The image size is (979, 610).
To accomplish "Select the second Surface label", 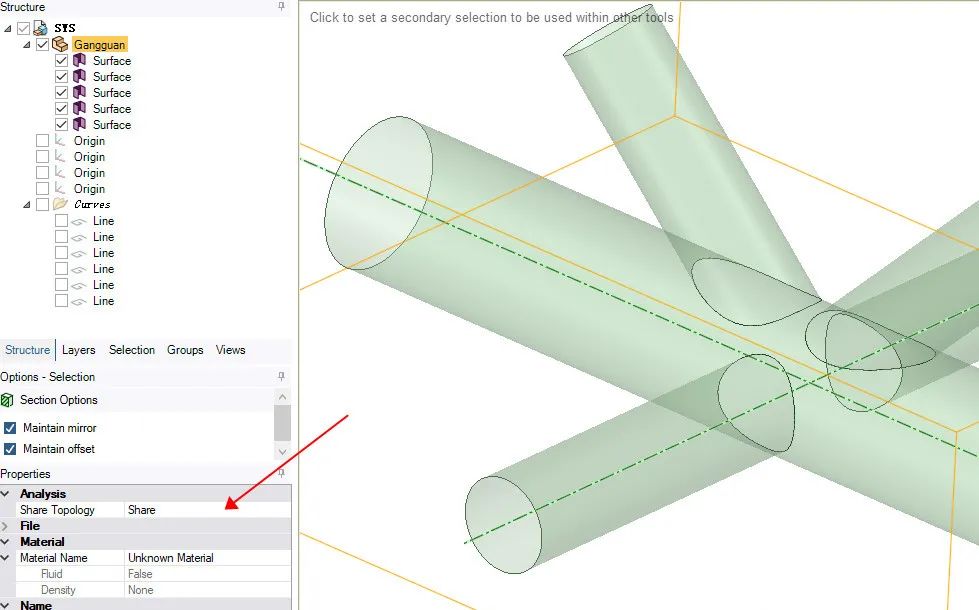I will click(112, 77).
